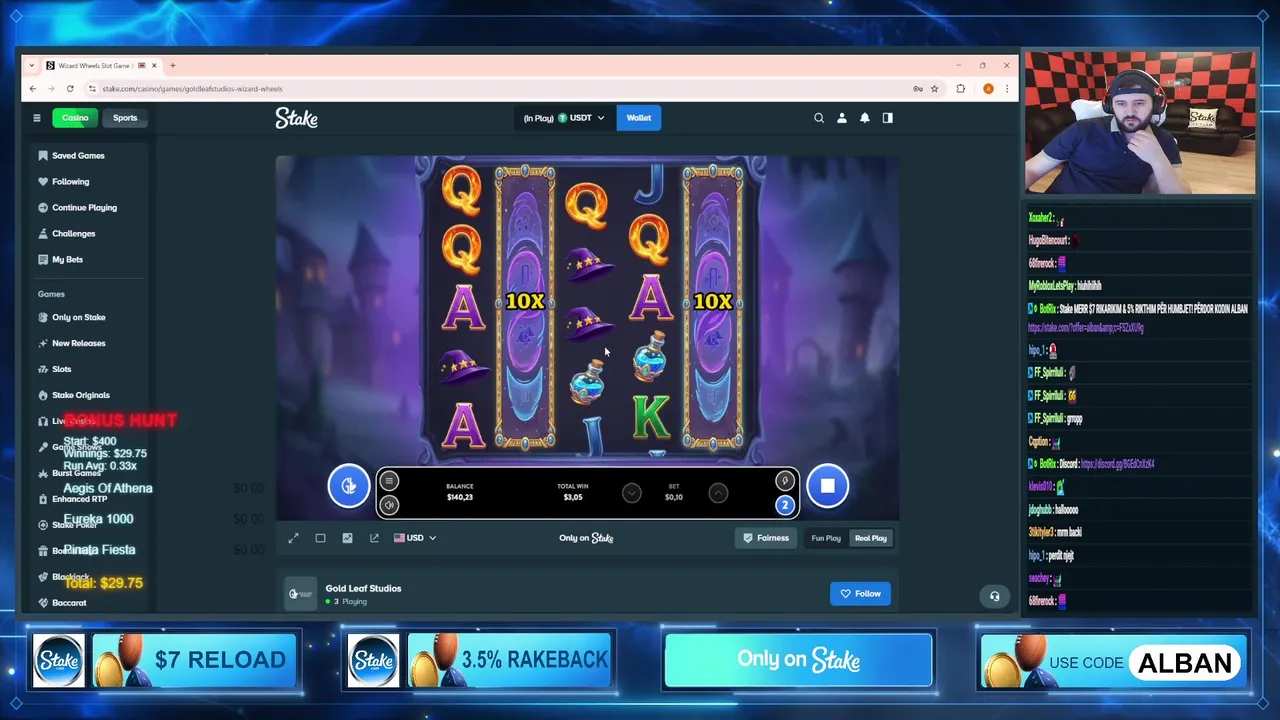The width and height of the screenshot is (1280, 720).
Task: Open the slot game menu icon
Action: (x=389, y=481)
